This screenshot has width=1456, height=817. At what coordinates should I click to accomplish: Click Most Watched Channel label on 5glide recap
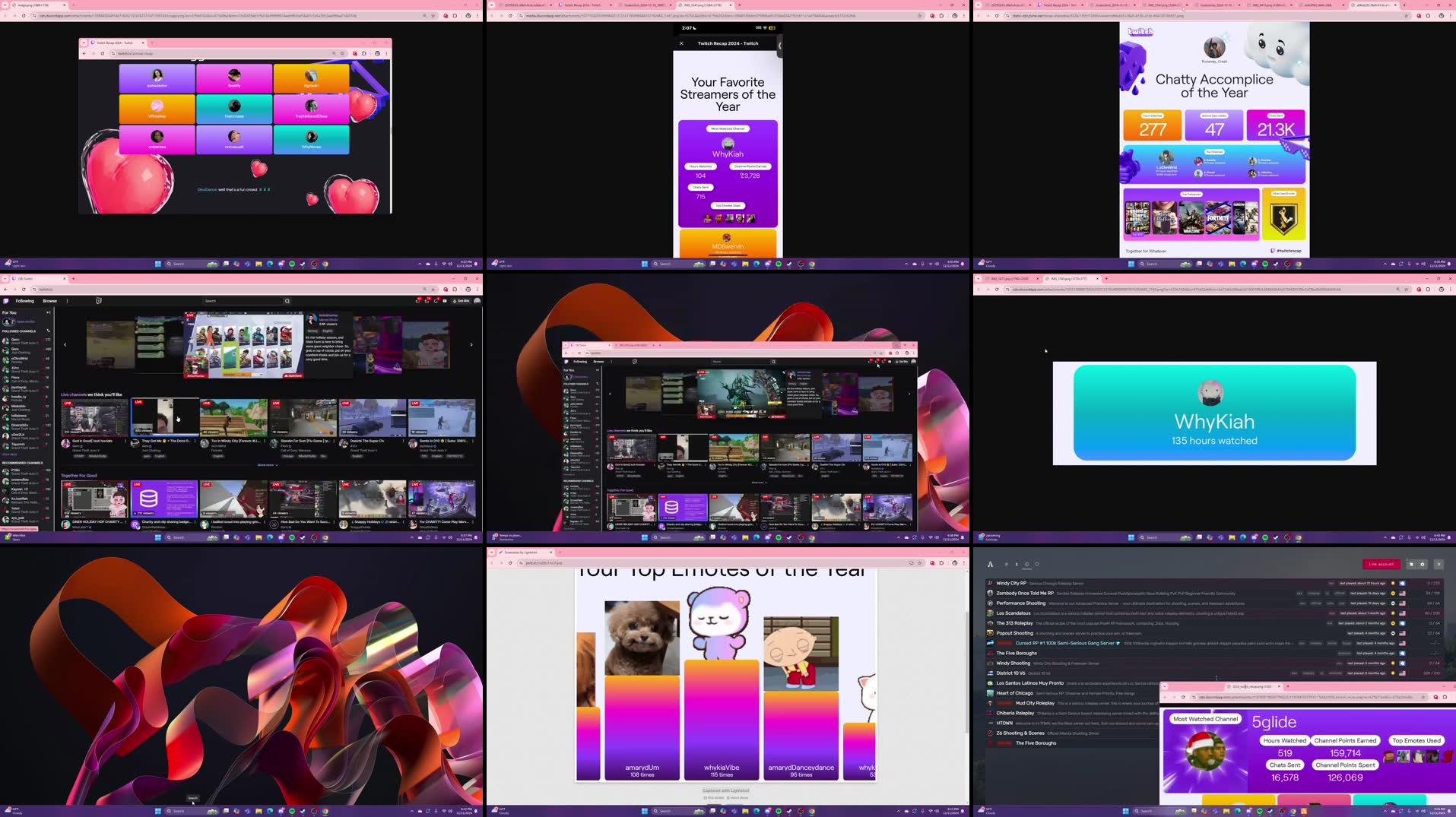(x=1206, y=719)
